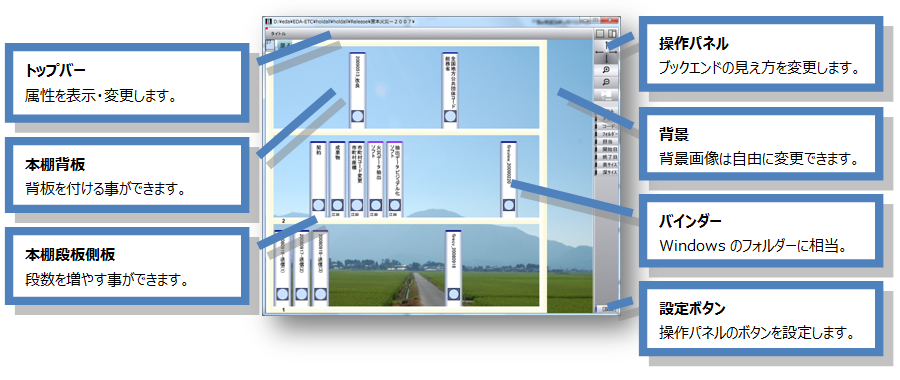Click the settings button at panel bottom

click(x=607, y=309)
